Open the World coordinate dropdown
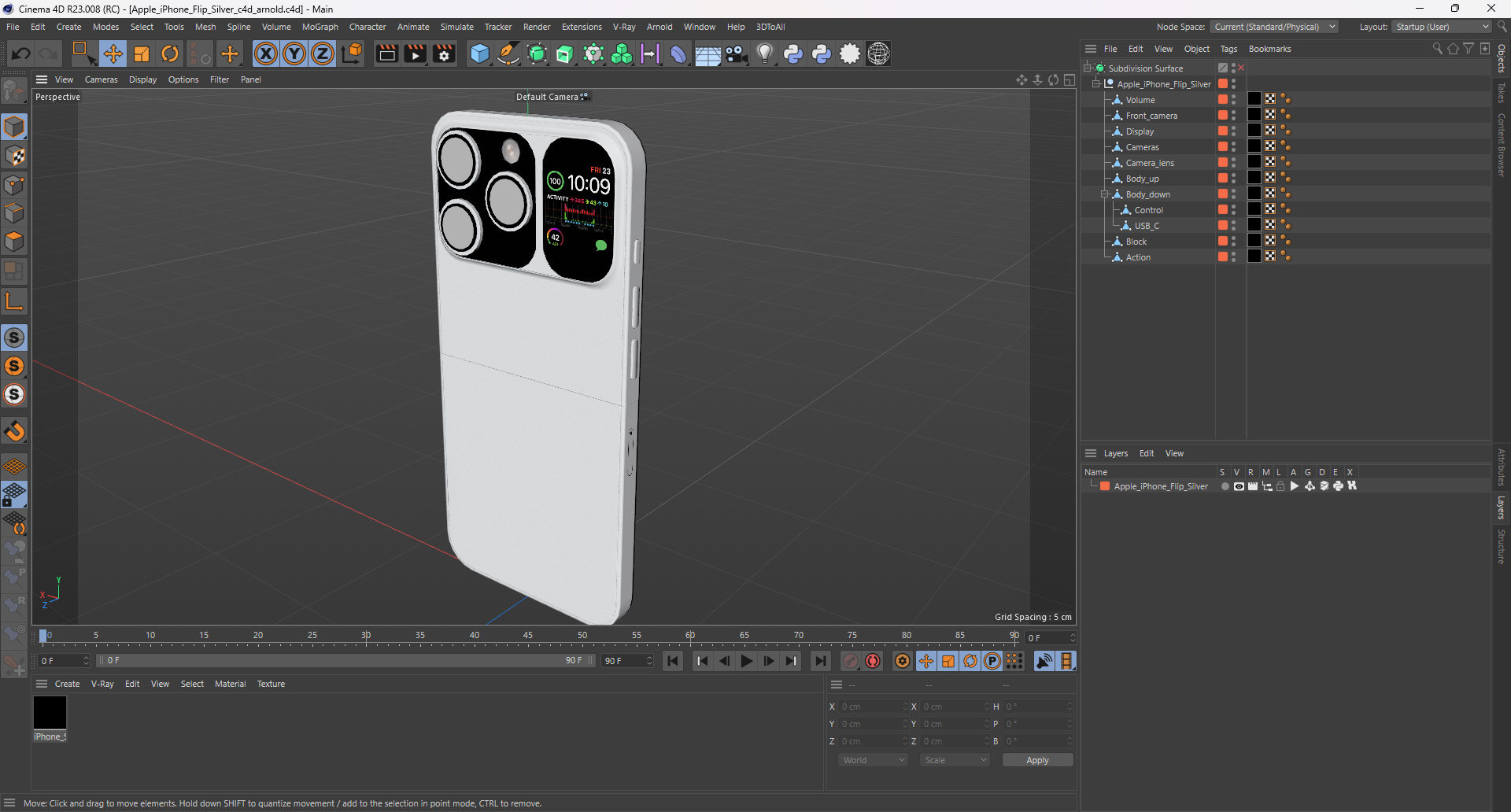This screenshot has width=1511, height=812. [874, 760]
